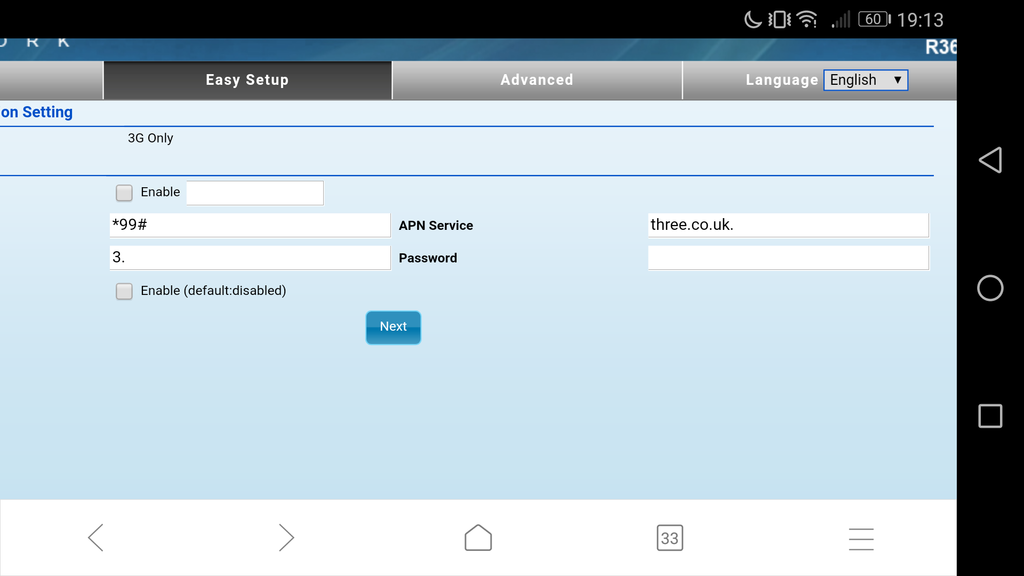Tap the battery indicator showing 60

coord(874,20)
